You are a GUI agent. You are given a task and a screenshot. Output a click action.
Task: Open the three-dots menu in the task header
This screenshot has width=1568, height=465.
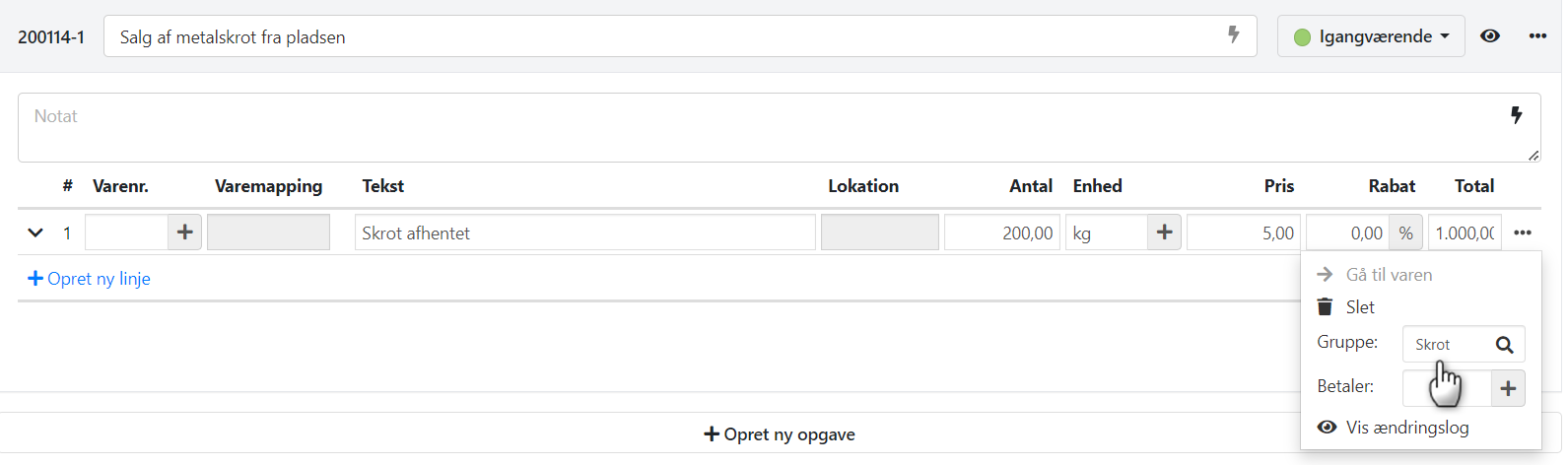[x=1537, y=36]
